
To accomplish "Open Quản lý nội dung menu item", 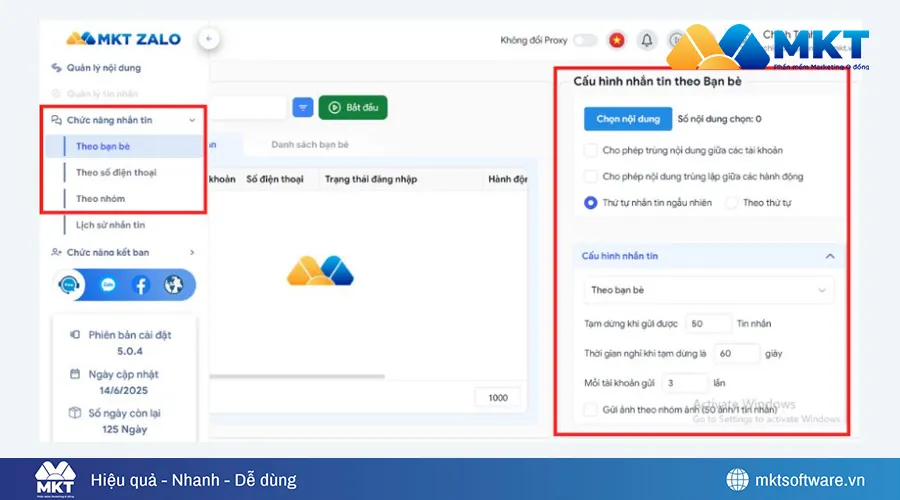I will click(103, 68).
